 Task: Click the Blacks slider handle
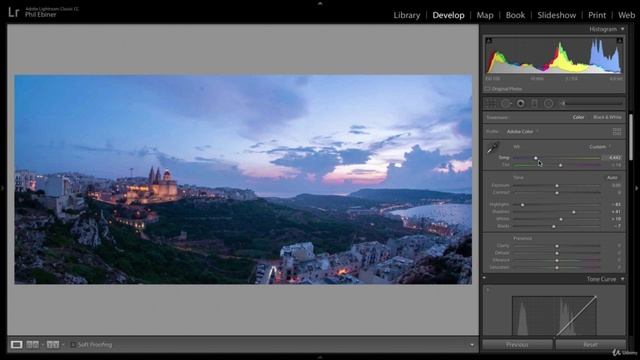(554, 226)
